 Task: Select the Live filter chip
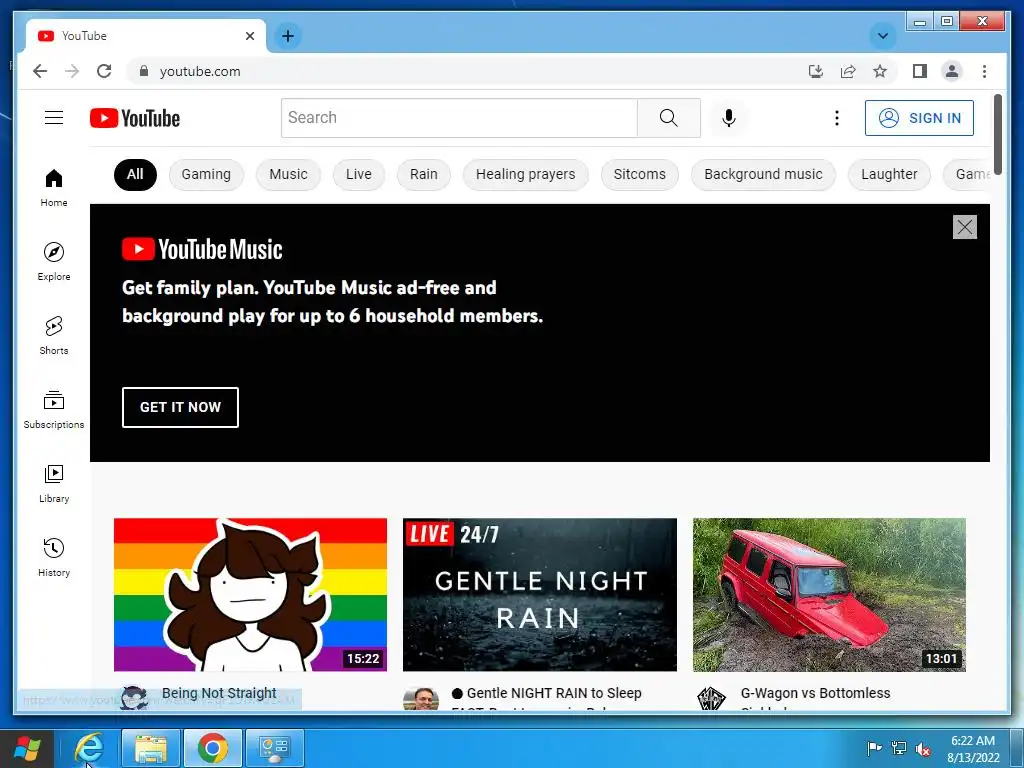[359, 174]
